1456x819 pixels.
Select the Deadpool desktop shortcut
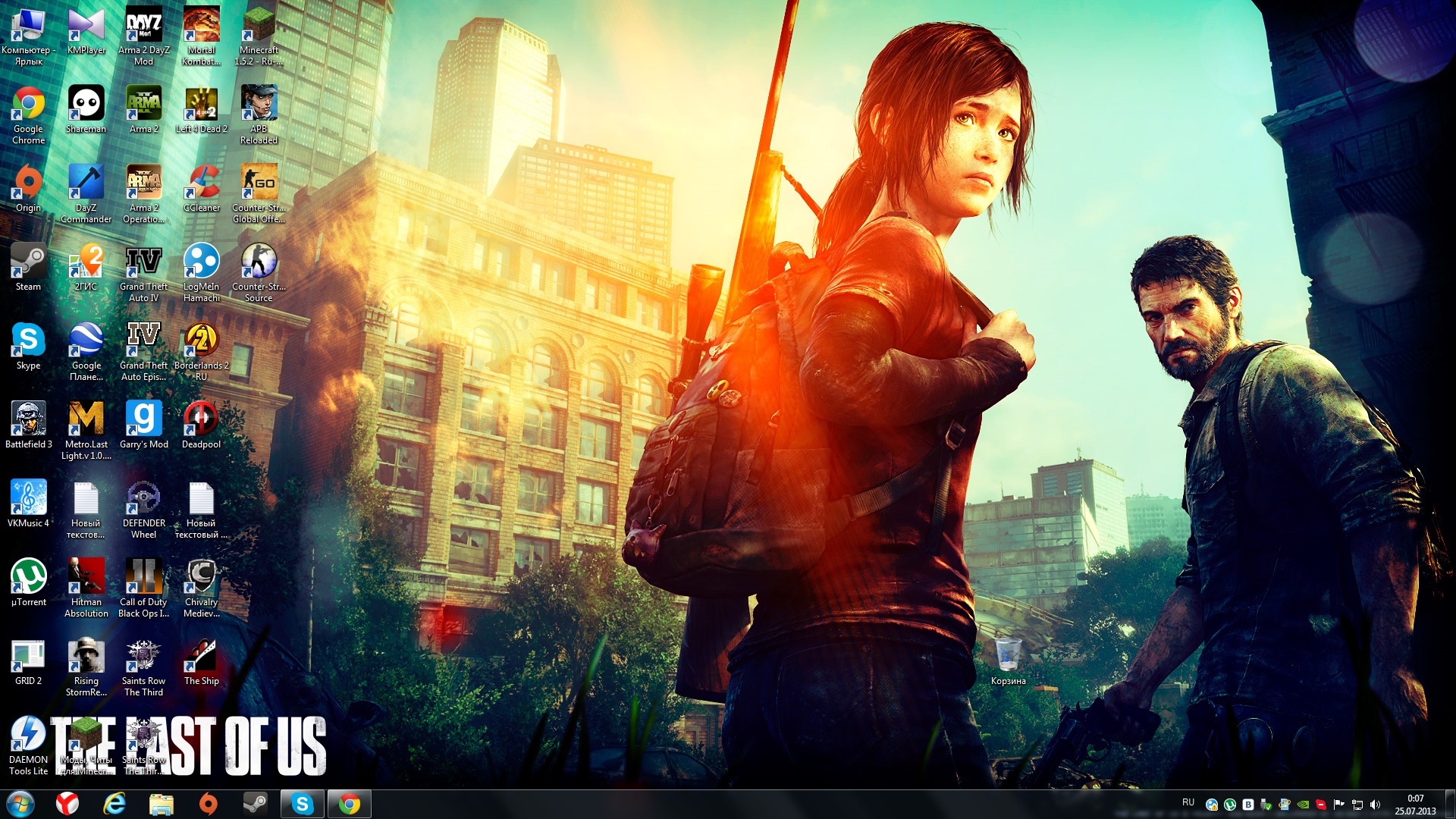click(x=202, y=425)
